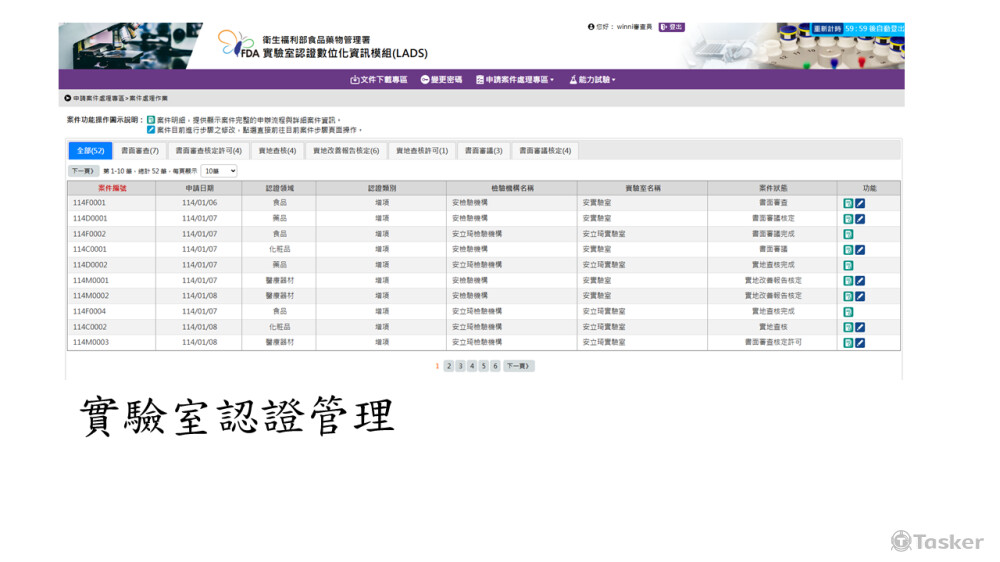Click edit pencil icon for case 114C0001
Image resolution: width=1000 pixels, height=562 pixels.
[x=860, y=250]
